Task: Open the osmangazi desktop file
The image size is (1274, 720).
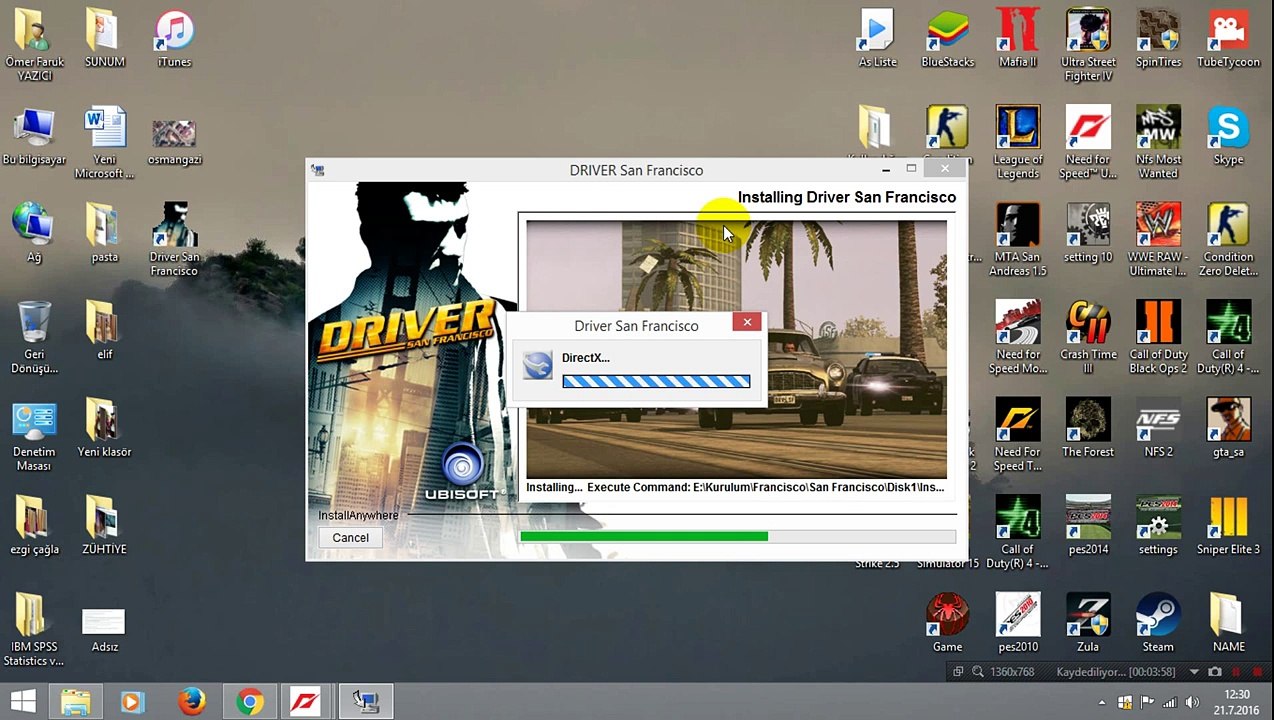Action: point(174,140)
